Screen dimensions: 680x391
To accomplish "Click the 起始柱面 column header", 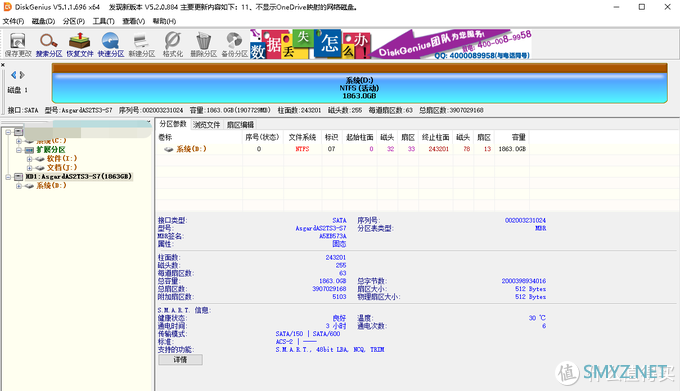I will click(x=360, y=137).
